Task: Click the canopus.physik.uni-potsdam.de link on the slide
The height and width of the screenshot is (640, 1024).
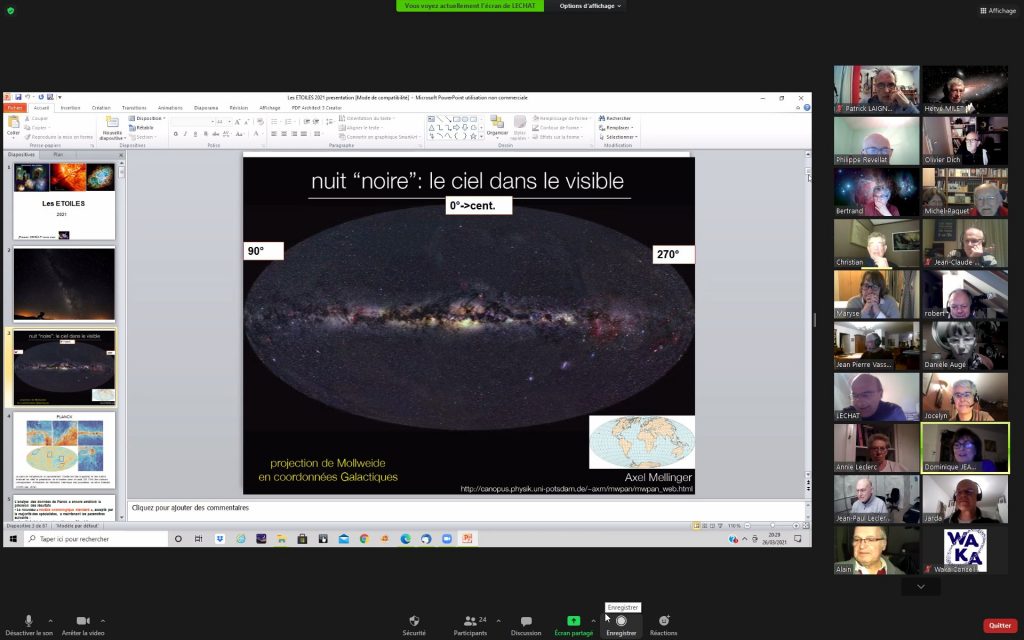Action: (x=576, y=488)
